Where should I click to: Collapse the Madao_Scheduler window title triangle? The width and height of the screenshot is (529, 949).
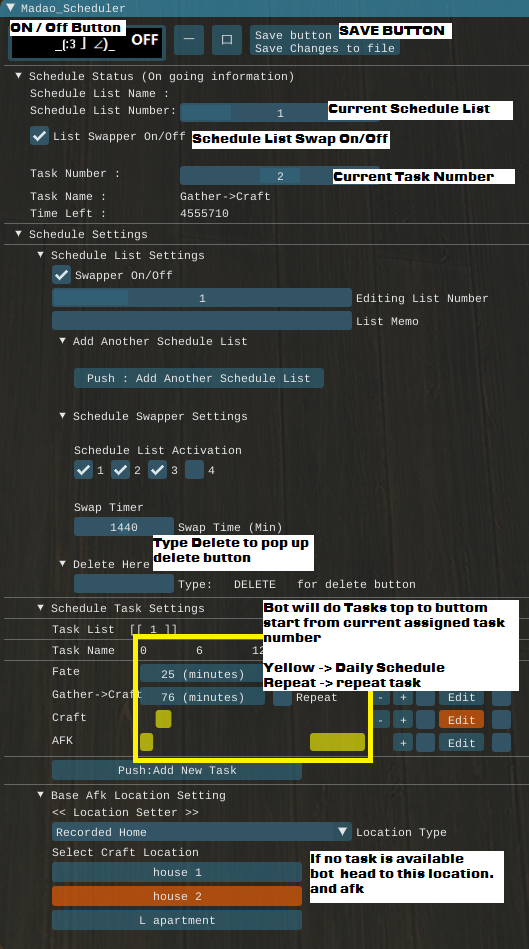10,8
